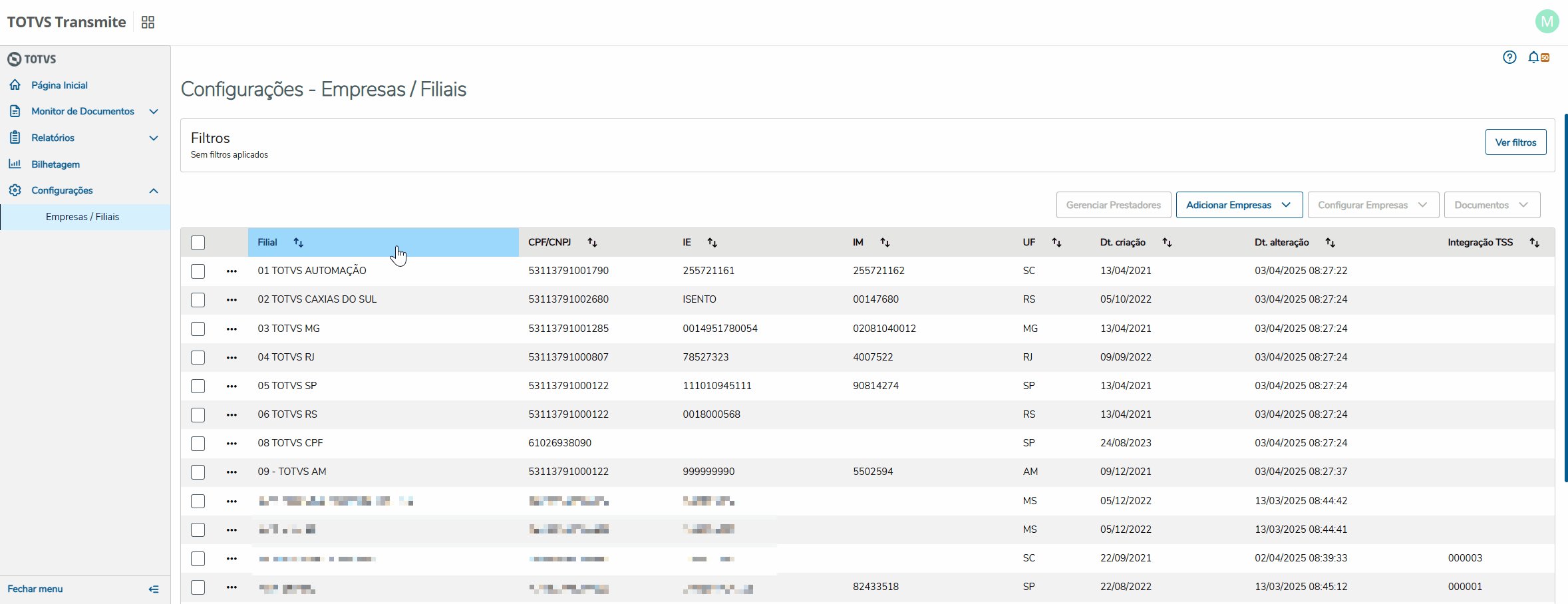Expand Monitor de Documentos menu chevron
The image size is (1568, 604).
(154, 112)
